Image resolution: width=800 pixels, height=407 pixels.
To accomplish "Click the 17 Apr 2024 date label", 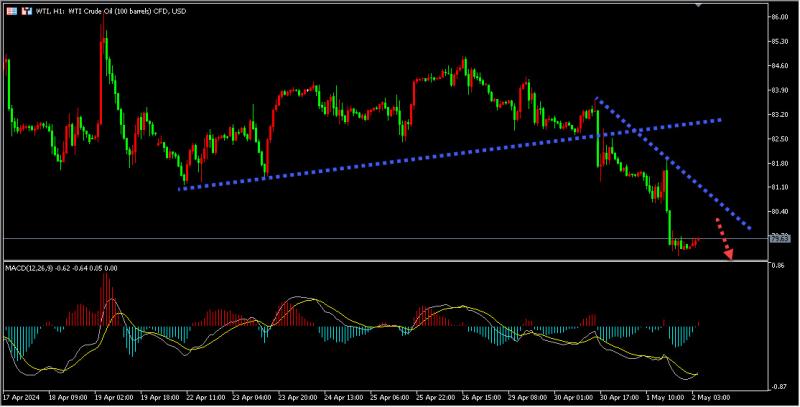I will tap(21, 397).
